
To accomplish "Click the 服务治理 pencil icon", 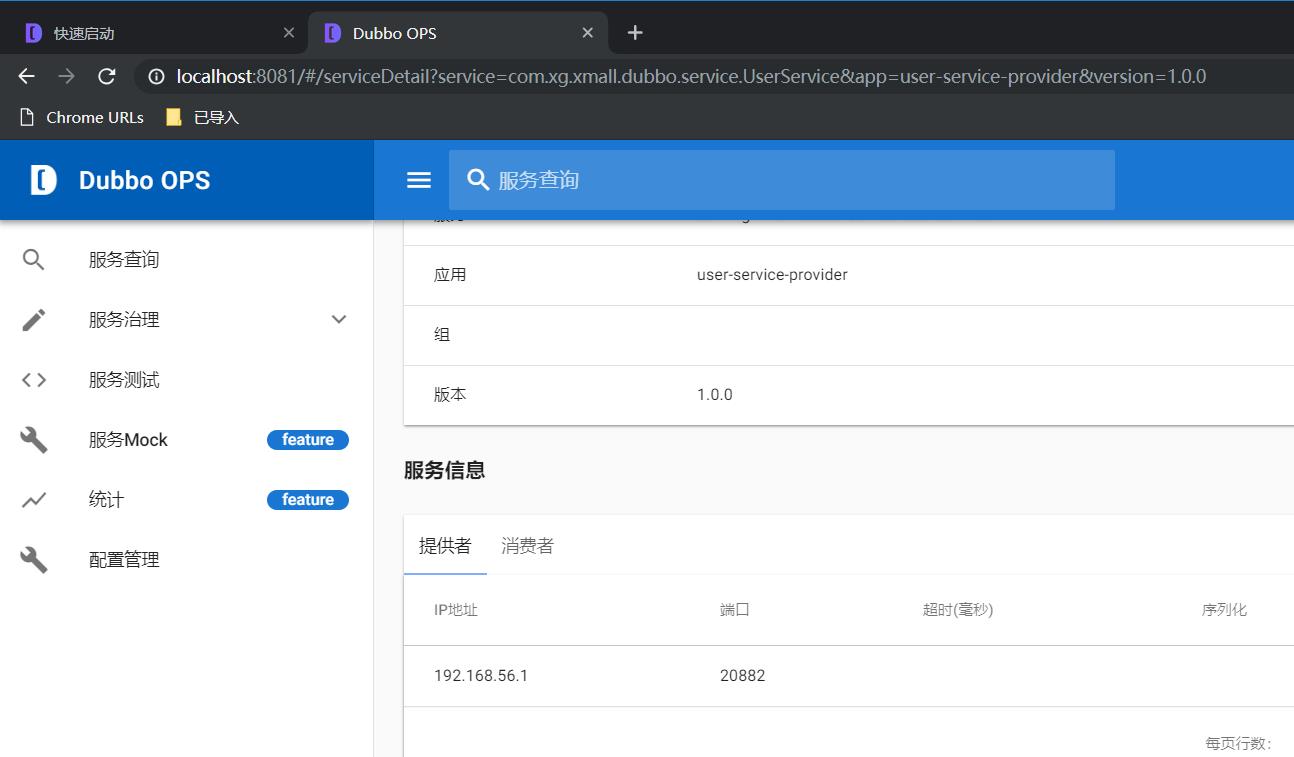I will click(x=34, y=320).
